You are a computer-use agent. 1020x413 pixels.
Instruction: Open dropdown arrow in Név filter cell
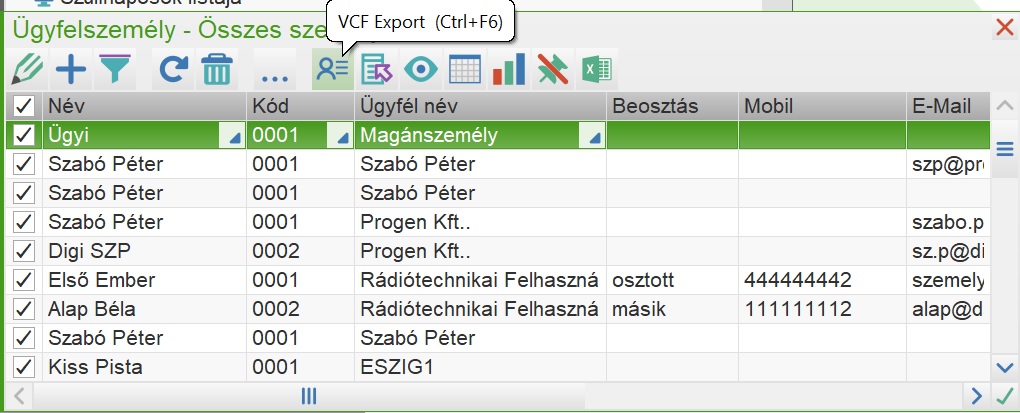click(235, 137)
